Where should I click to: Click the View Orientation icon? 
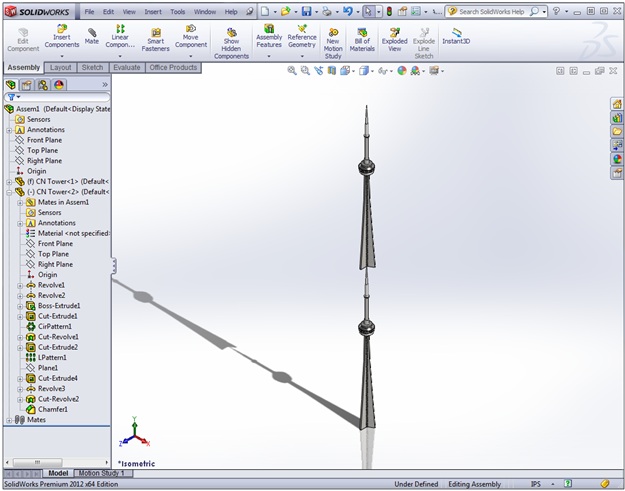pos(344,71)
